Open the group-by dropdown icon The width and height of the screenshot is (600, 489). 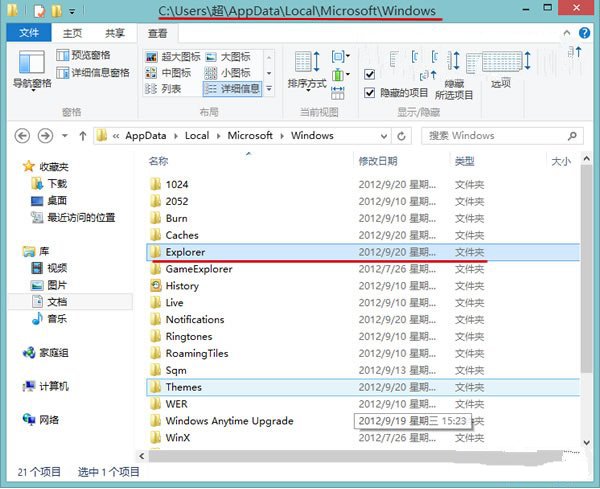pyautogui.click(x=341, y=57)
